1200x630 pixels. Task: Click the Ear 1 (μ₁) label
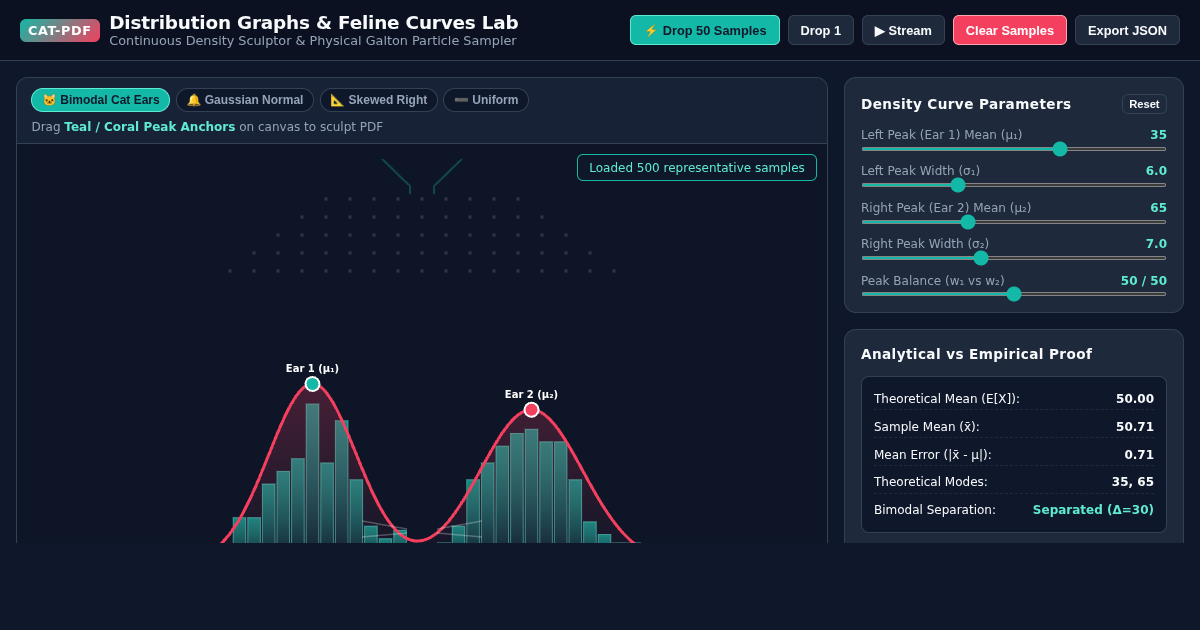(x=312, y=369)
